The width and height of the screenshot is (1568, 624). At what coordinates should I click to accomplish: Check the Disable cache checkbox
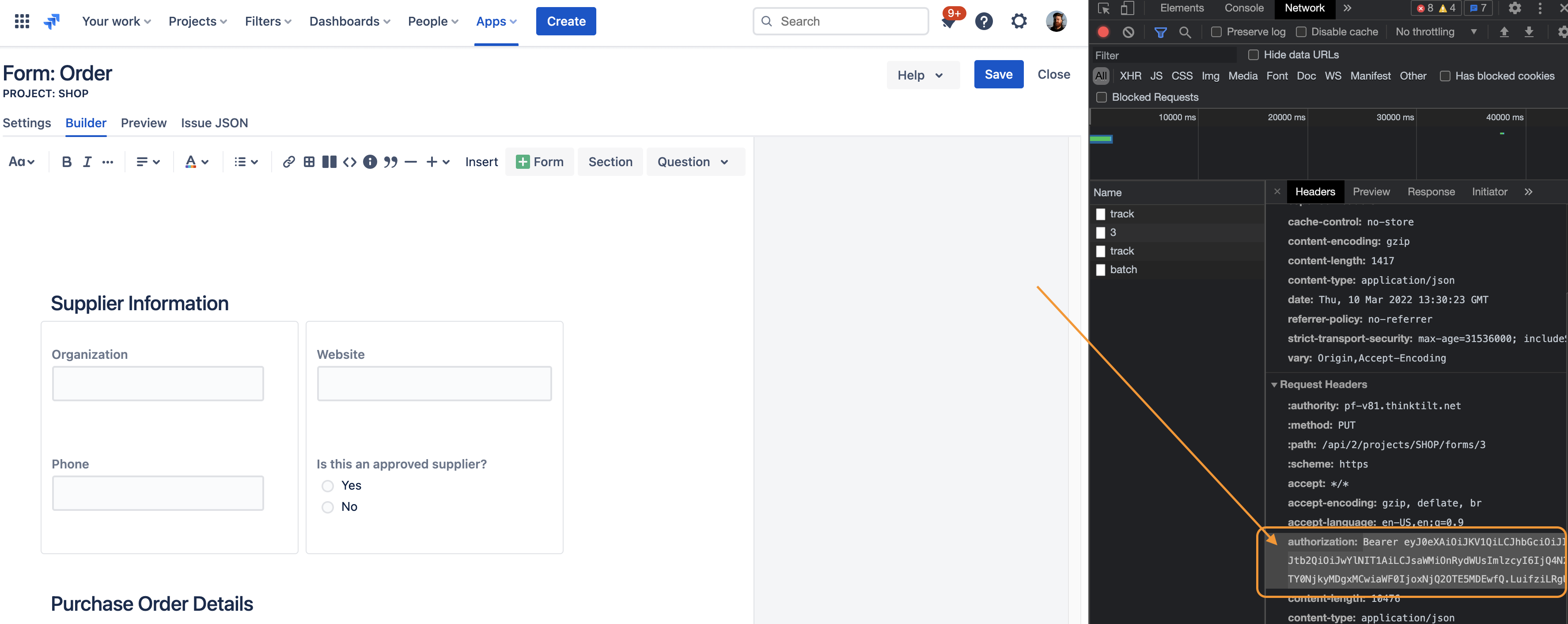pyautogui.click(x=1301, y=32)
